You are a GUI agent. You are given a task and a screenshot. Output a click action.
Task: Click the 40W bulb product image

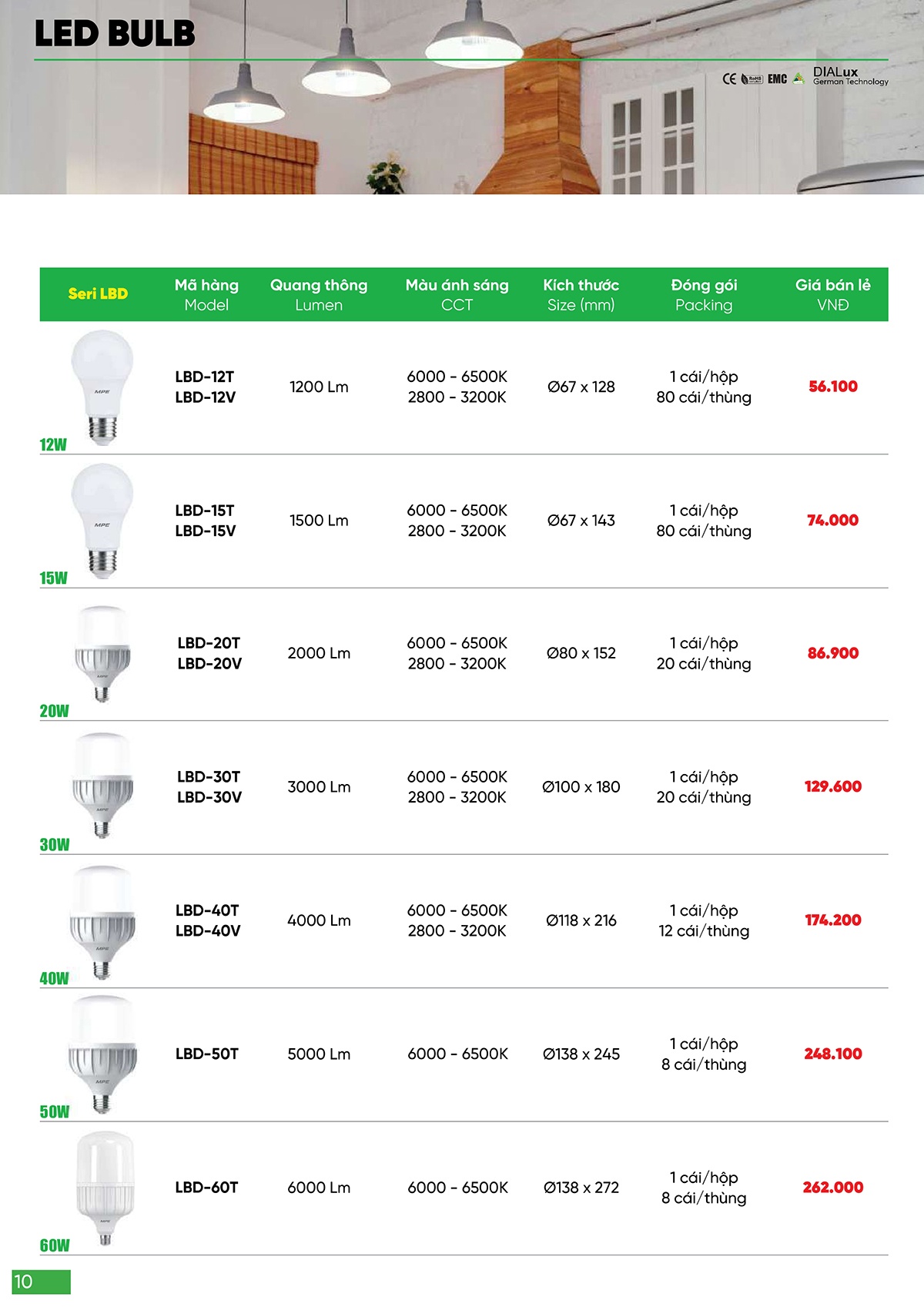[102, 921]
